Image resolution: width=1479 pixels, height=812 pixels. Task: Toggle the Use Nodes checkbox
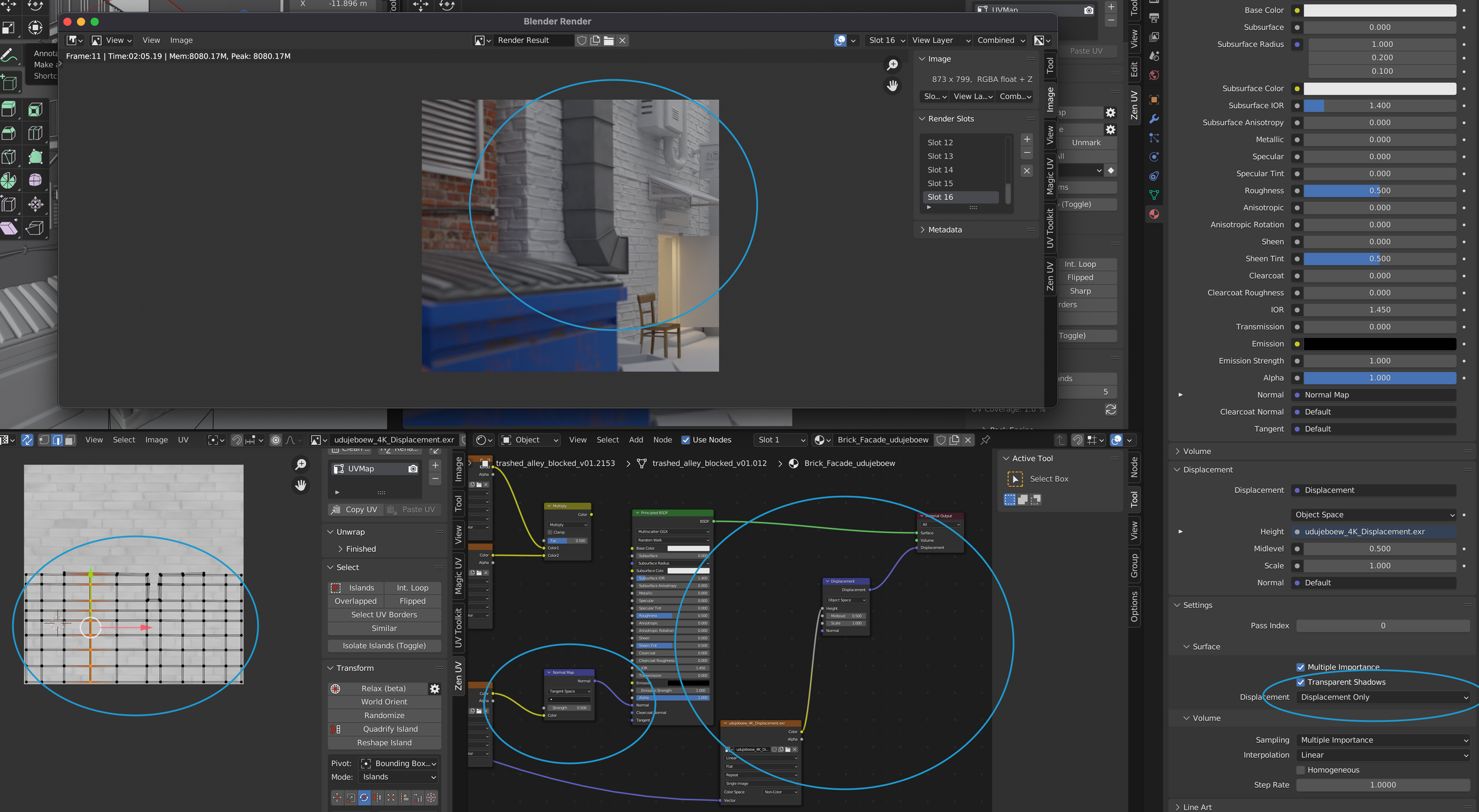[686, 439]
